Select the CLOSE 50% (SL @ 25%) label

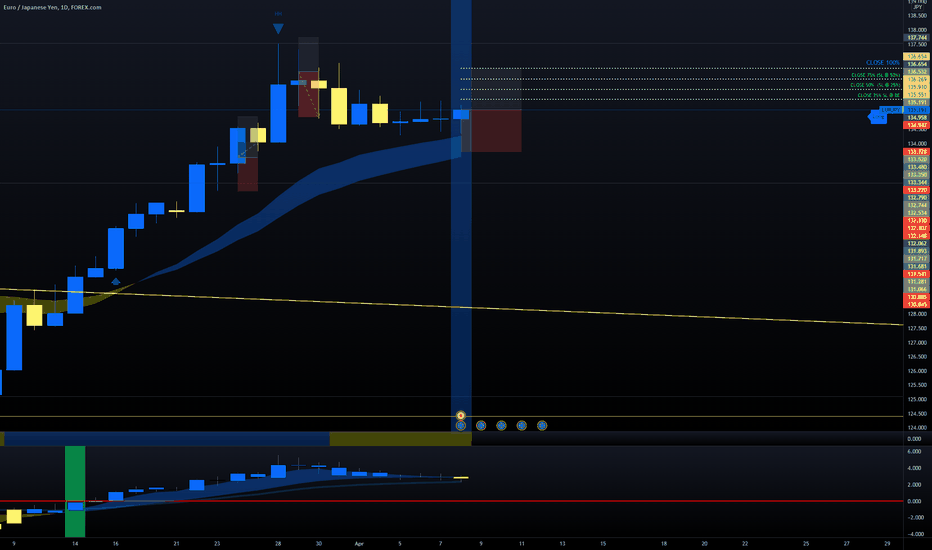pos(875,85)
